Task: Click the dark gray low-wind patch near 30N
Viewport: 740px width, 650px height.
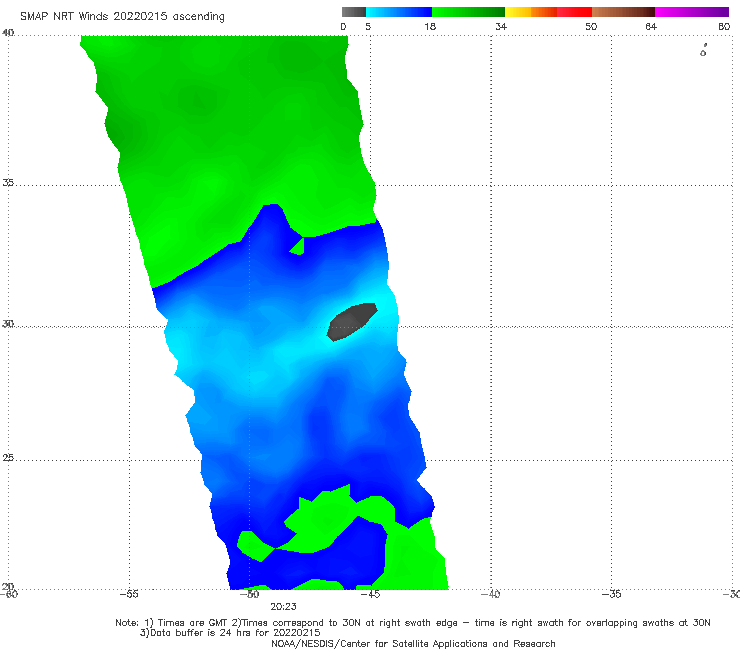Action: (352, 322)
